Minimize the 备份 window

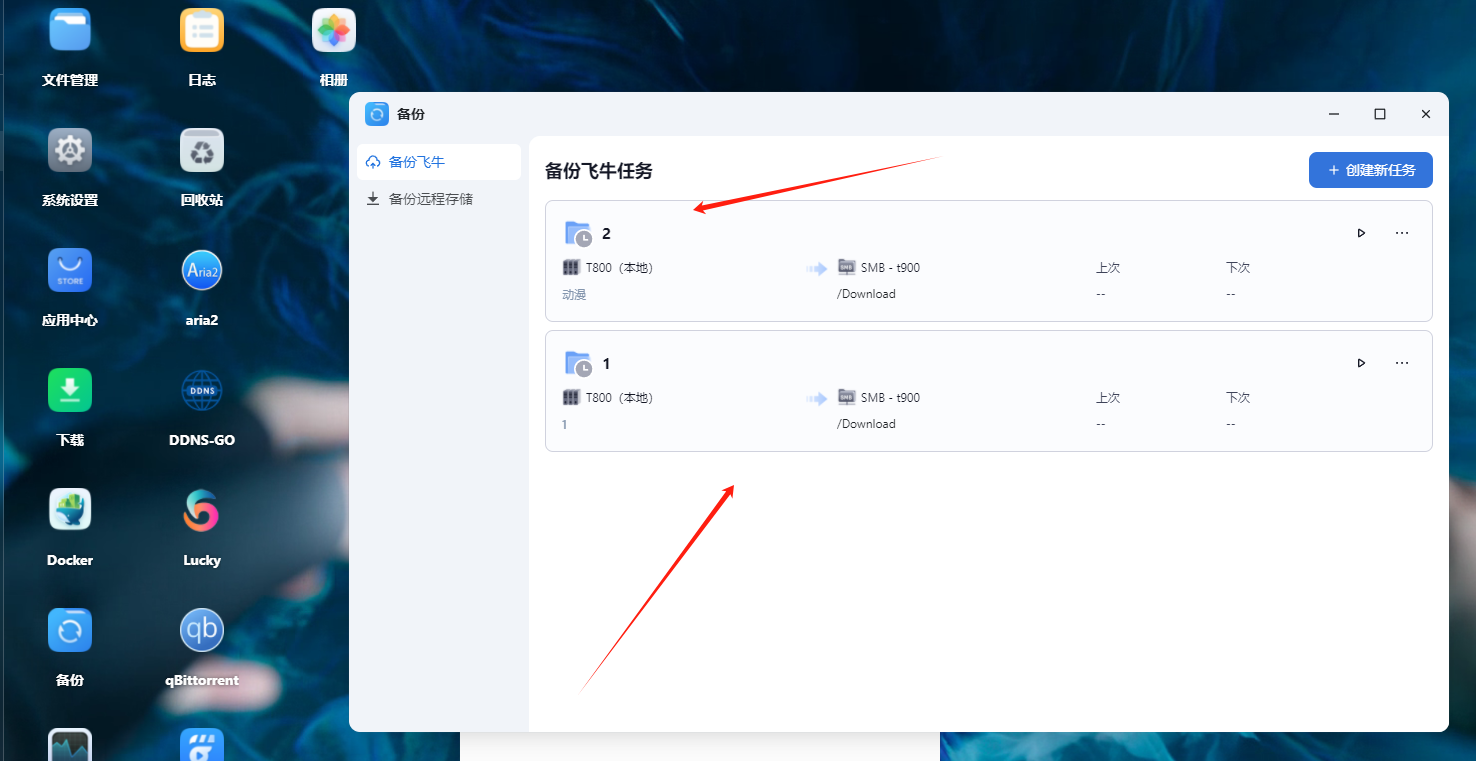pyautogui.click(x=1334, y=114)
